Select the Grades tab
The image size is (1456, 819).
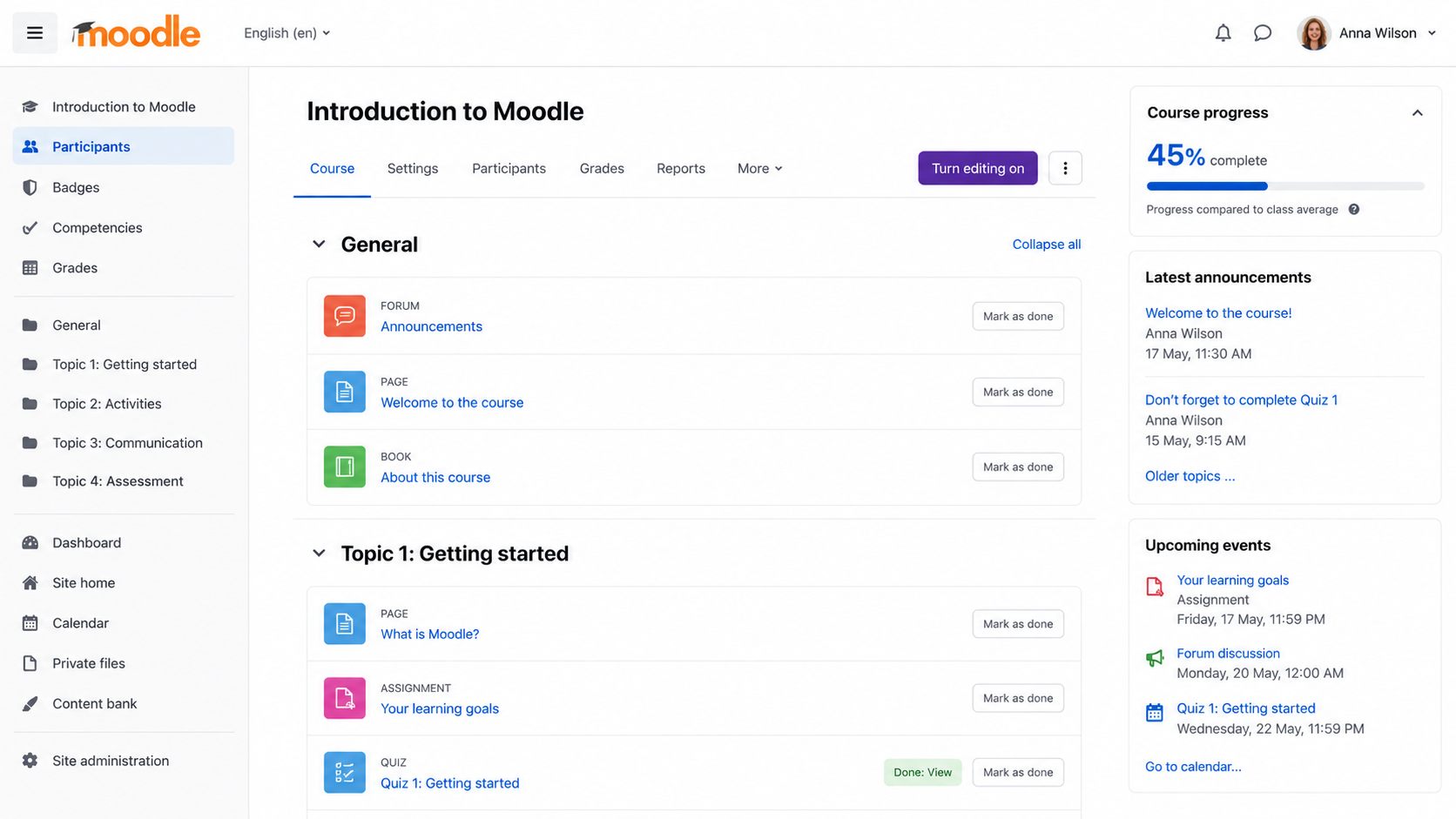(x=602, y=169)
